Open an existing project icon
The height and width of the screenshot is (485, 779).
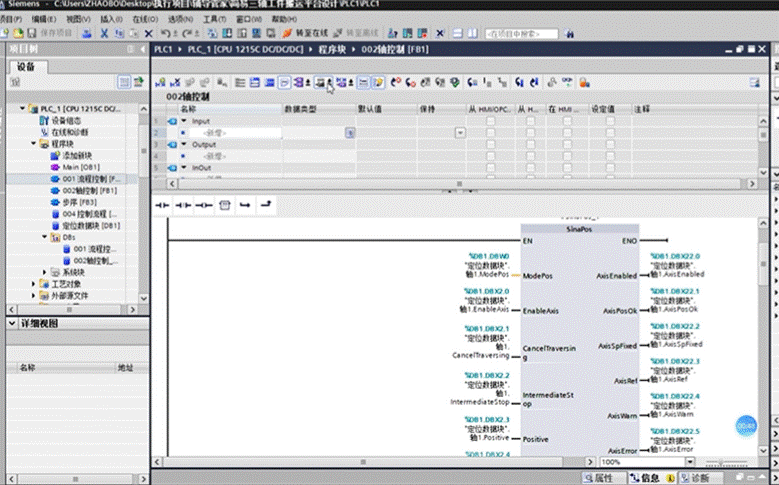[18, 33]
